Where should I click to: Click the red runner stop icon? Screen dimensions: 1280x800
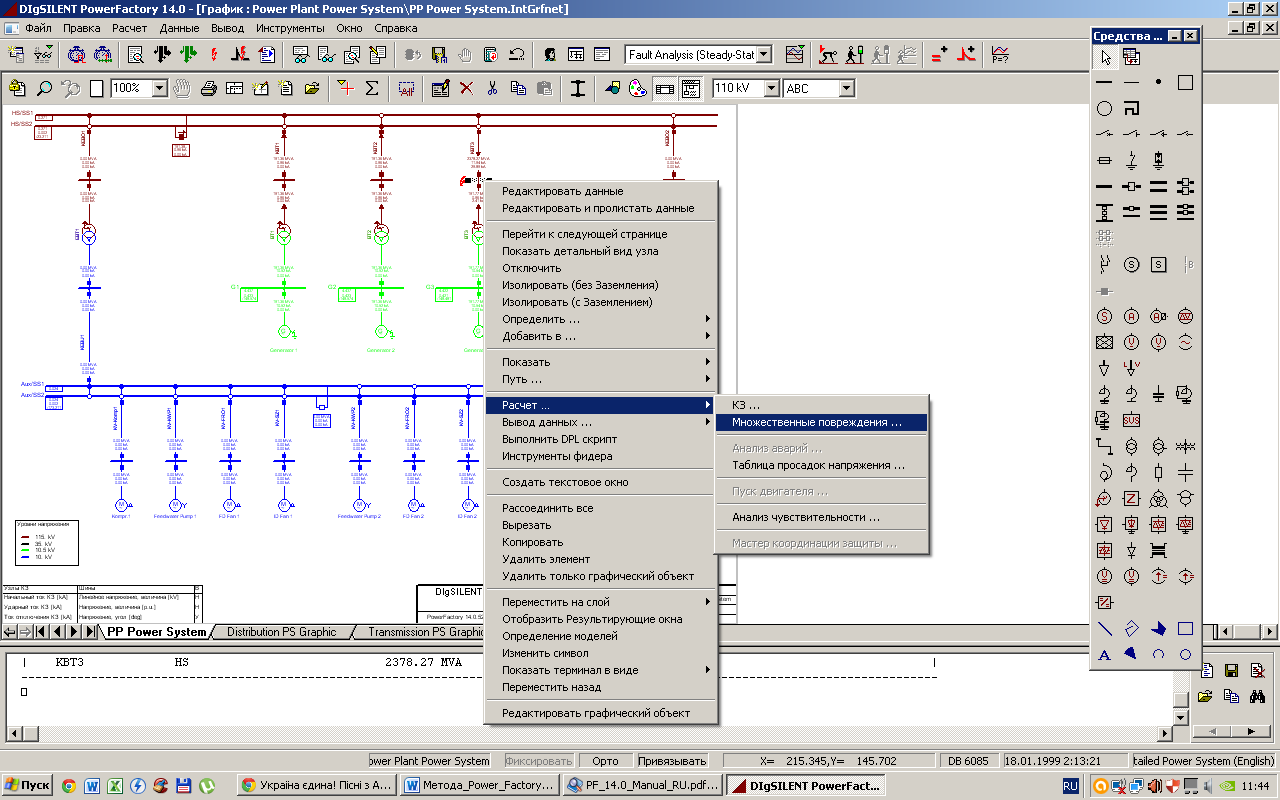829,54
